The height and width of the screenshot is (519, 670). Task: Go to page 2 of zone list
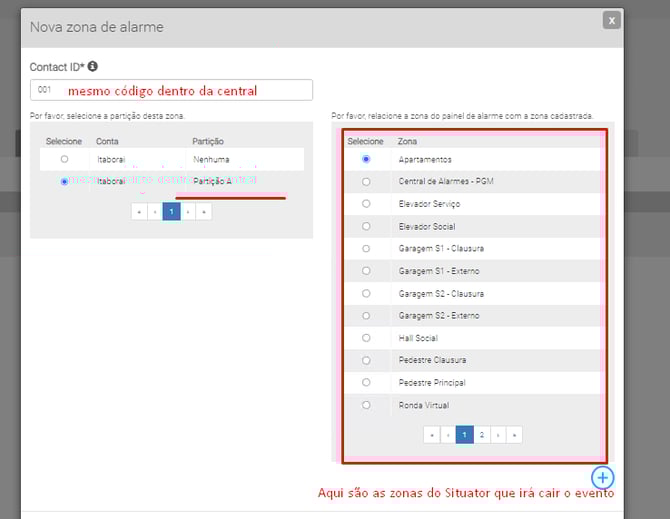[482, 435]
